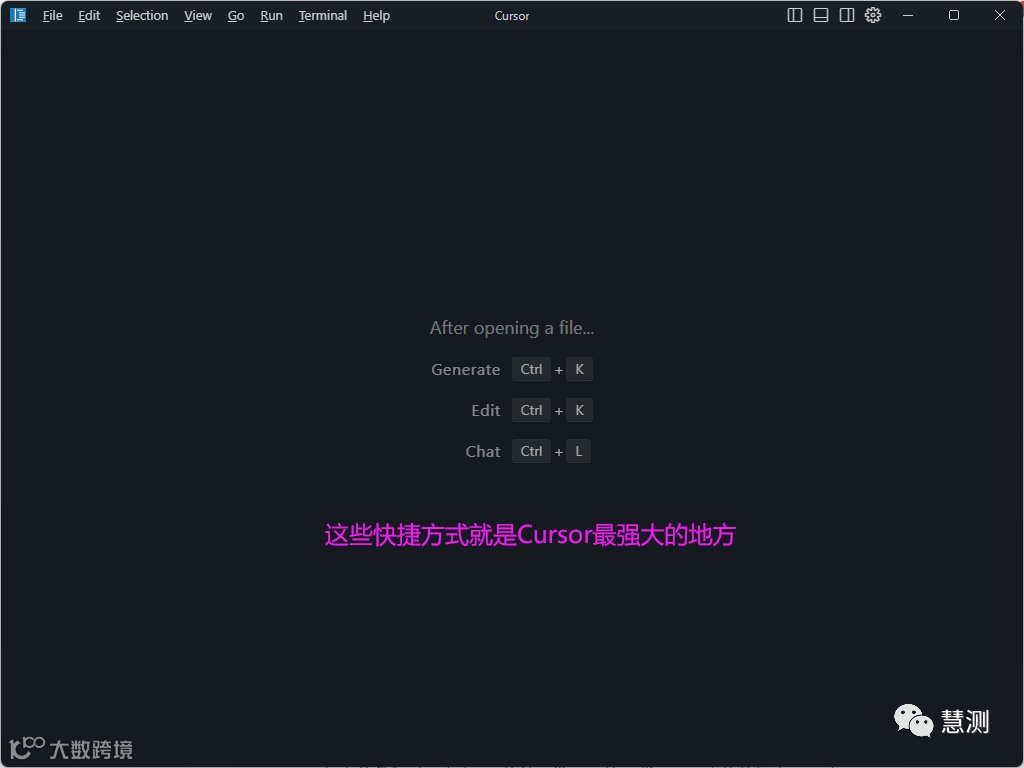Open the Help menu
1024x768 pixels.
pyautogui.click(x=376, y=16)
